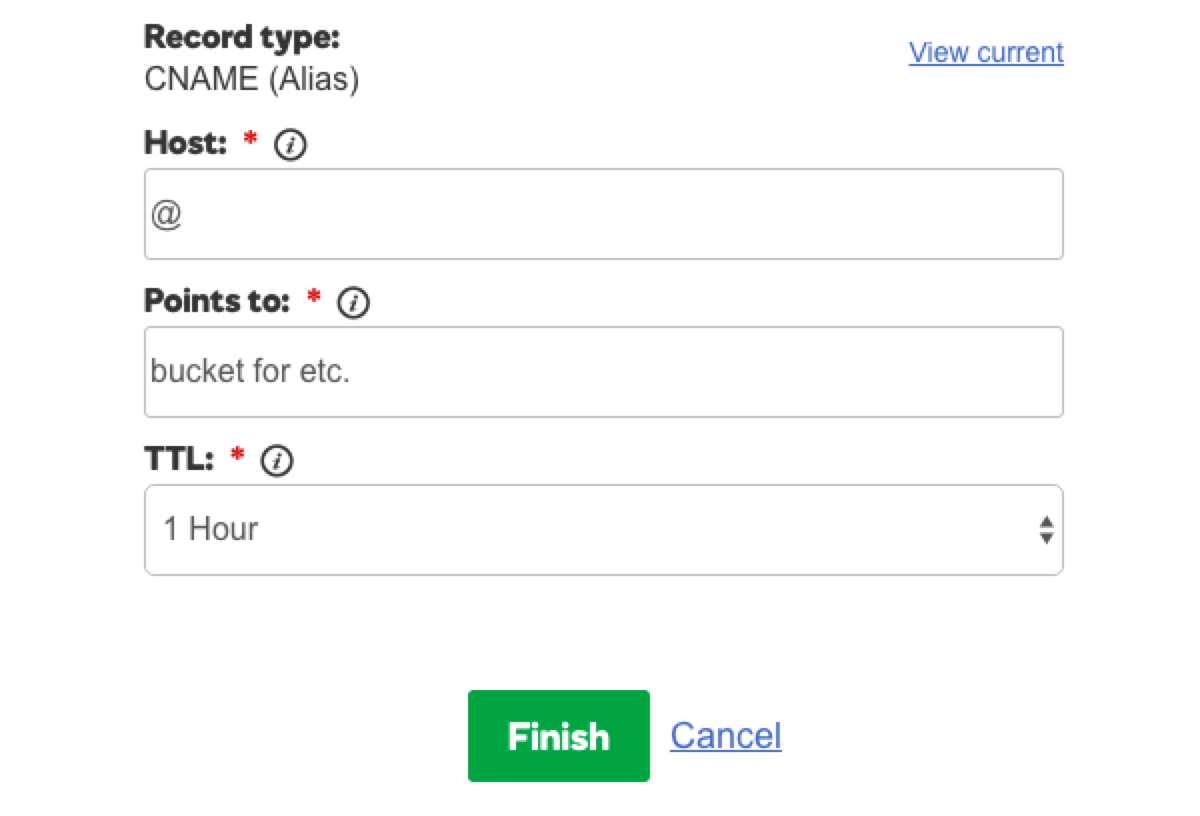Click the CNAME (Alias) record type text
Viewport: 1200px width, 816px height.
pos(251,79)
